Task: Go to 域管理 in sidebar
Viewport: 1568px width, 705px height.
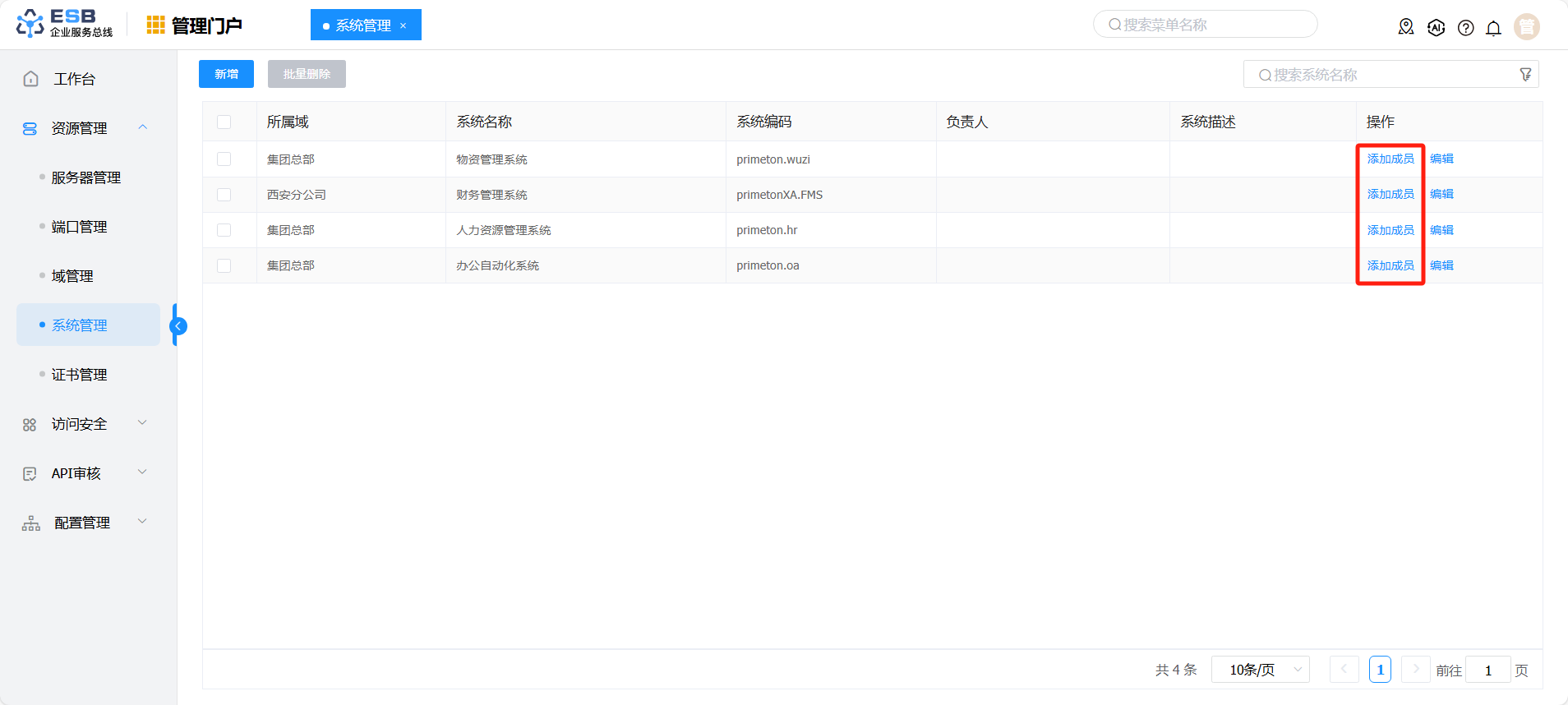Action: click(72, 276)
